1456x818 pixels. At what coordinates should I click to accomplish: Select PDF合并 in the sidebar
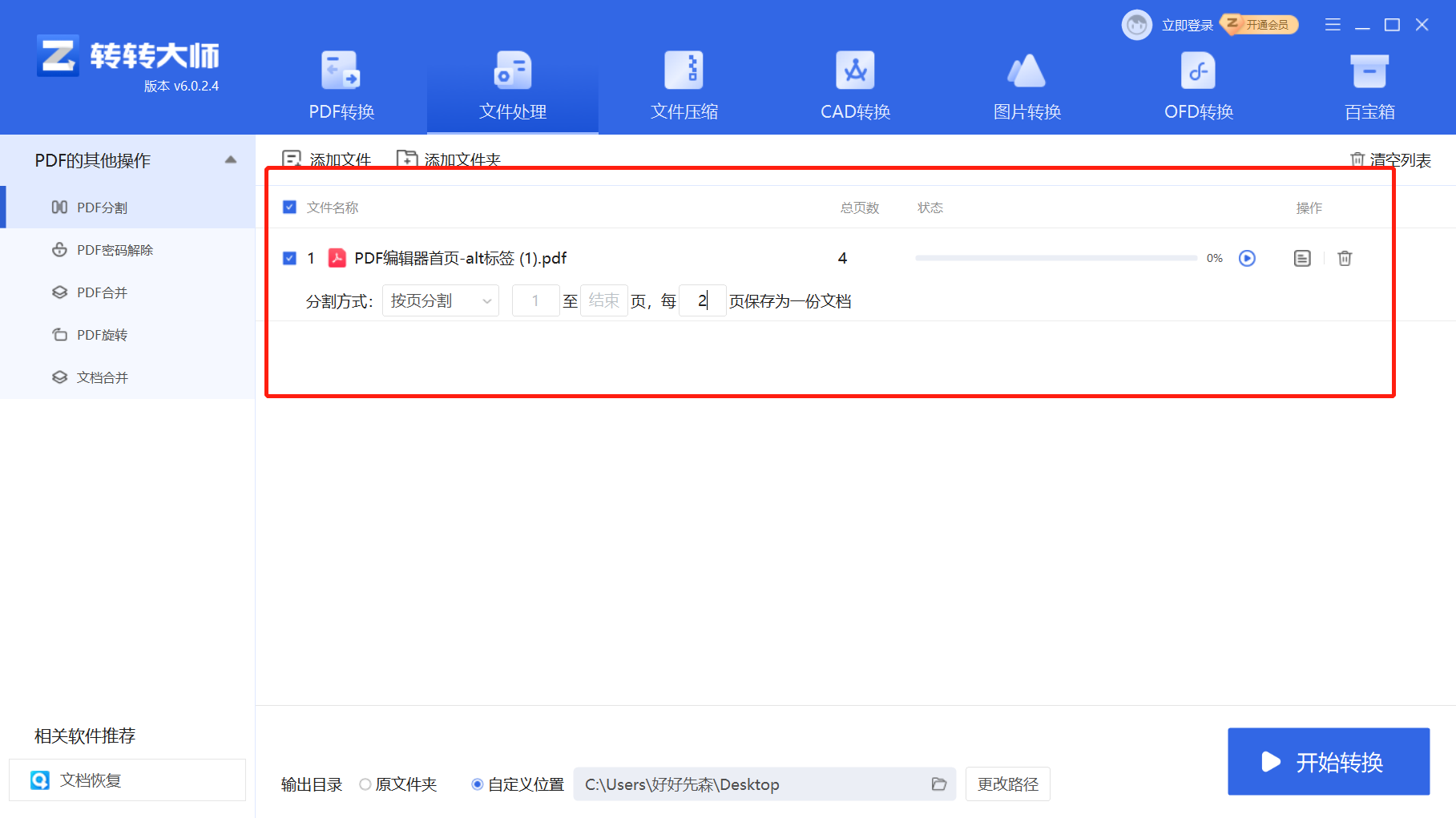pos(128,292)
